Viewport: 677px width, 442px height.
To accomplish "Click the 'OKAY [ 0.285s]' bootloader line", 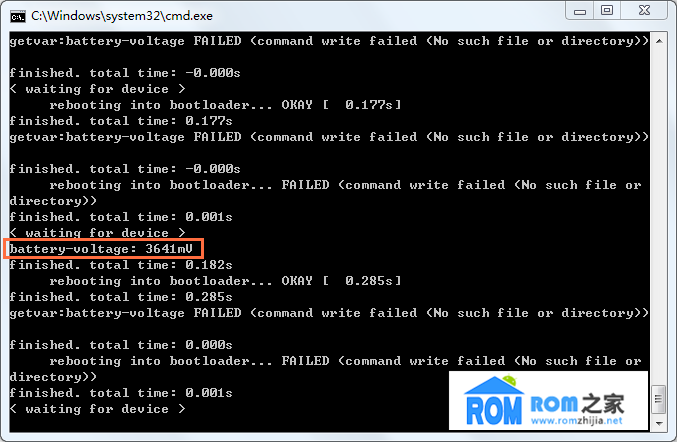I will (x=225, y=281).
